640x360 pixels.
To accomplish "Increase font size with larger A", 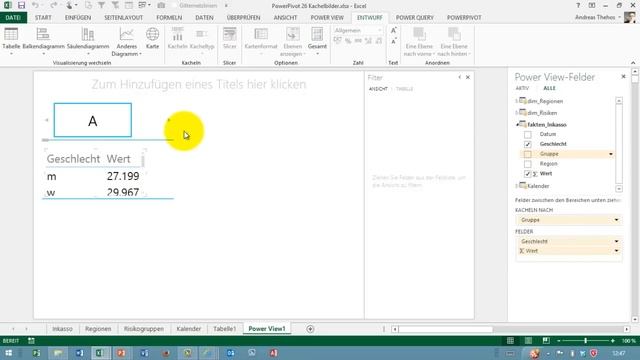I will point(393,31).
